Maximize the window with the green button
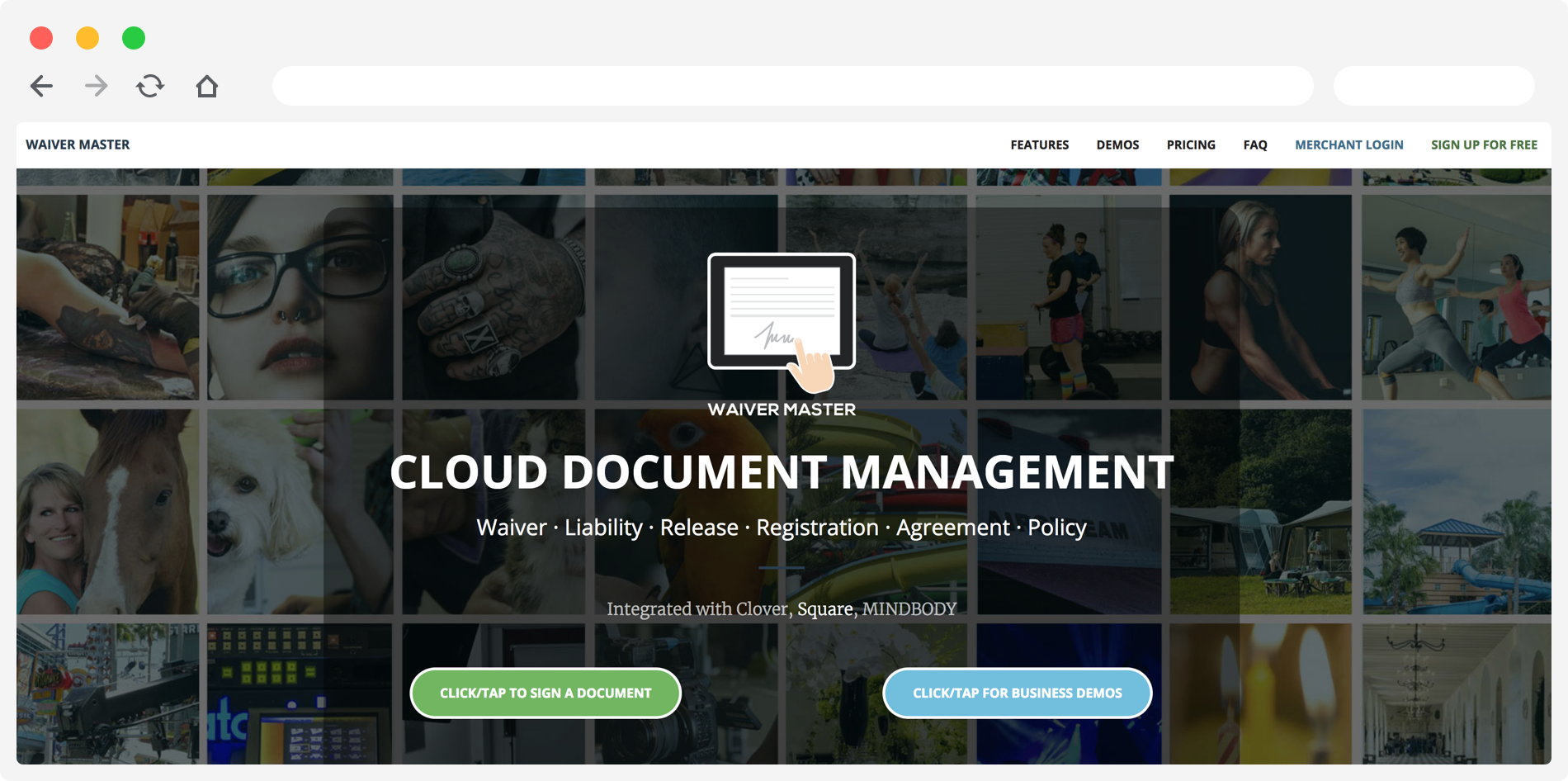The width and height of the screenshot is (1568, 781). coord(134,38)
